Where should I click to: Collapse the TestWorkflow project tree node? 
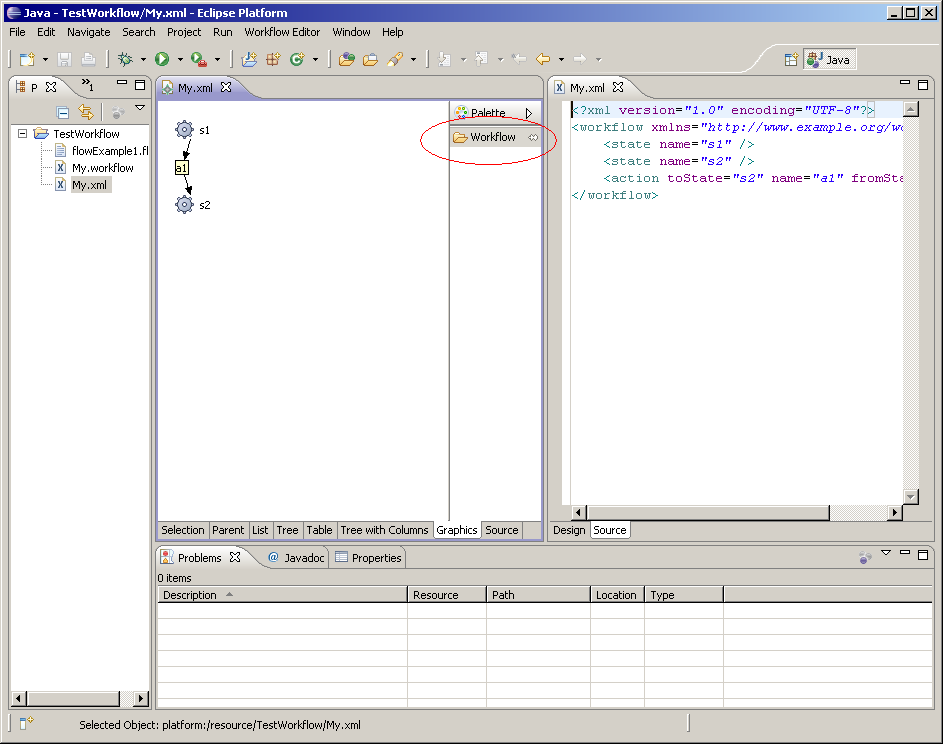point(23,134)
